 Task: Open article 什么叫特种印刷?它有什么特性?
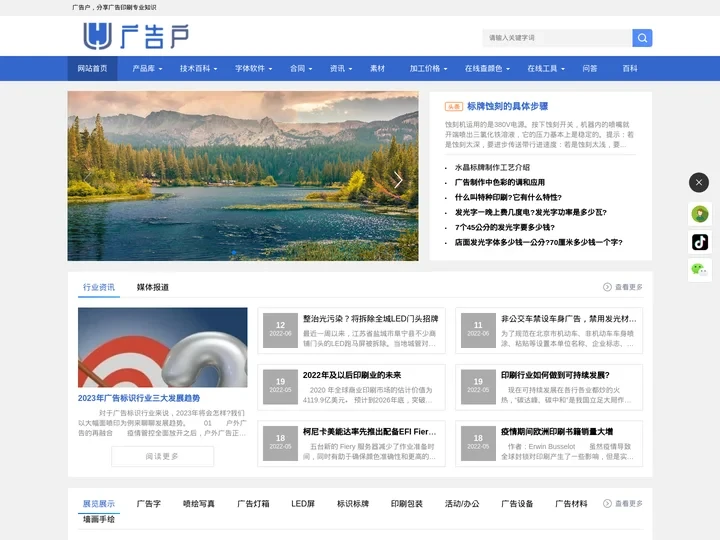(x=508, y=197)
